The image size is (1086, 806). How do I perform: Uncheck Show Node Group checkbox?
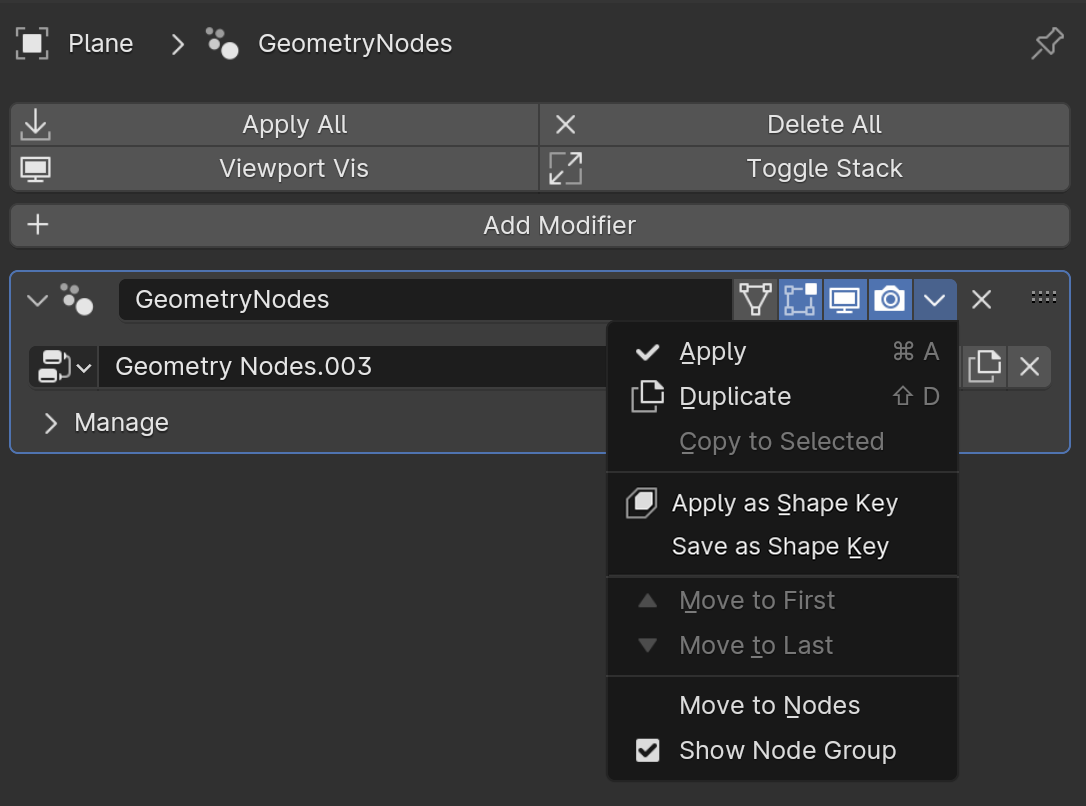tap(648, 750)
